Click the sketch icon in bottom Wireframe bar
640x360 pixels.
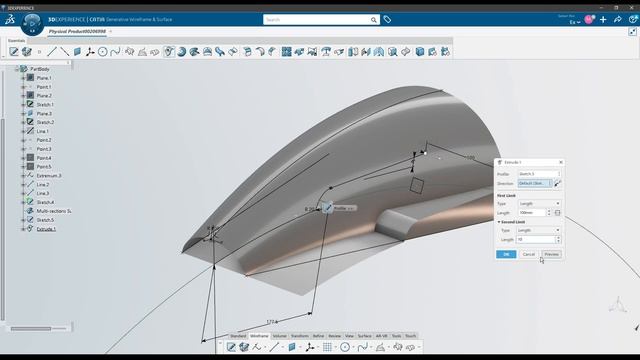231,347
